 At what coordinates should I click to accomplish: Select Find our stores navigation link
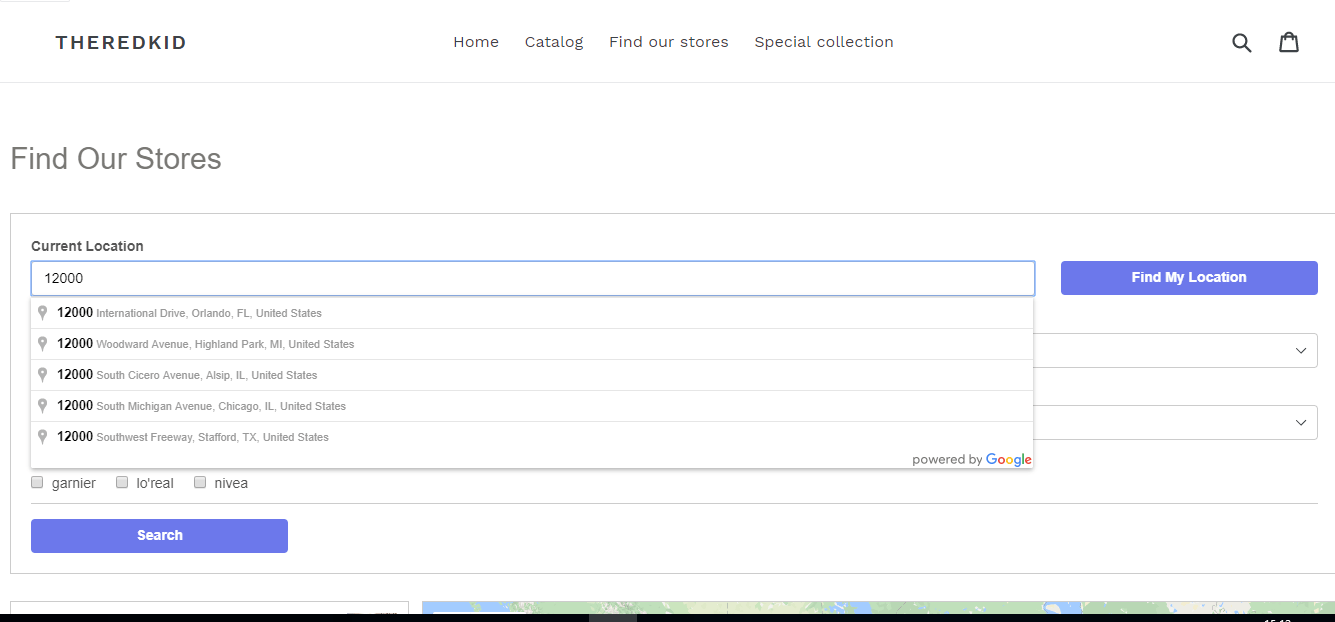pos(669,42)
